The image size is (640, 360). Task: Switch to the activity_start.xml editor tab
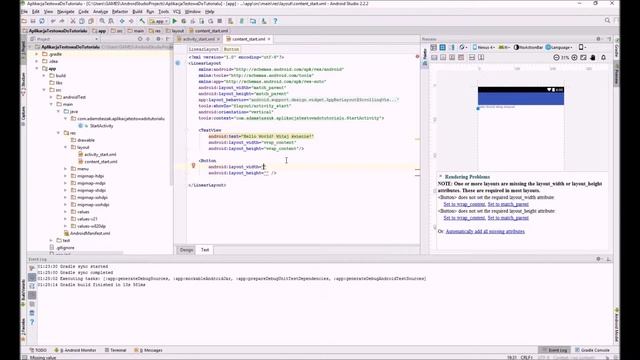[x=198, y=39]
